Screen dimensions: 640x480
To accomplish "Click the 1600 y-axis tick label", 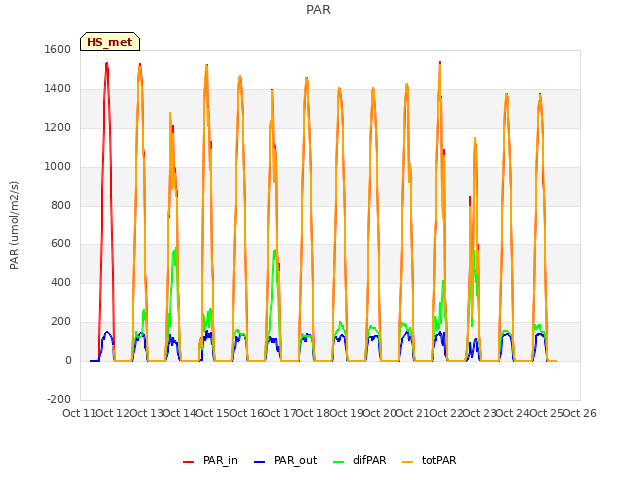I will pyautogui.click(x=58, y=49).
